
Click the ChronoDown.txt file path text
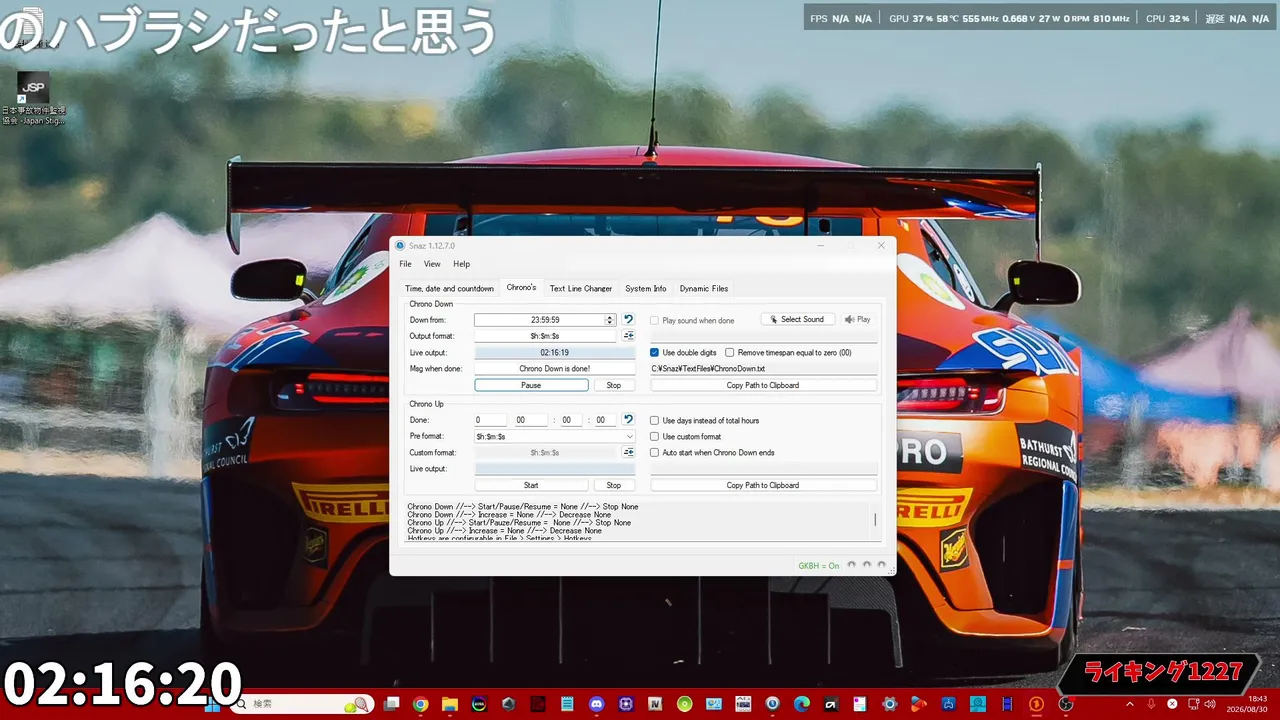(708, 369)
